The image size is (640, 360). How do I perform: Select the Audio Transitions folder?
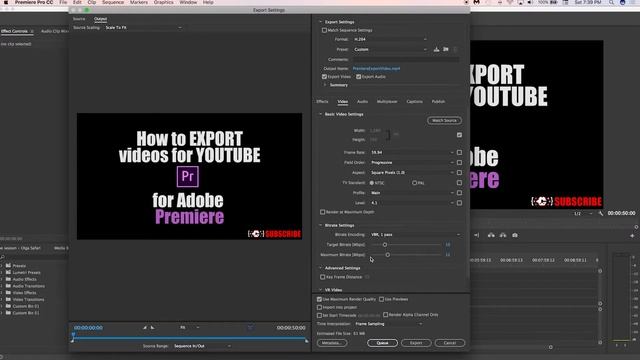coord(25,286)
